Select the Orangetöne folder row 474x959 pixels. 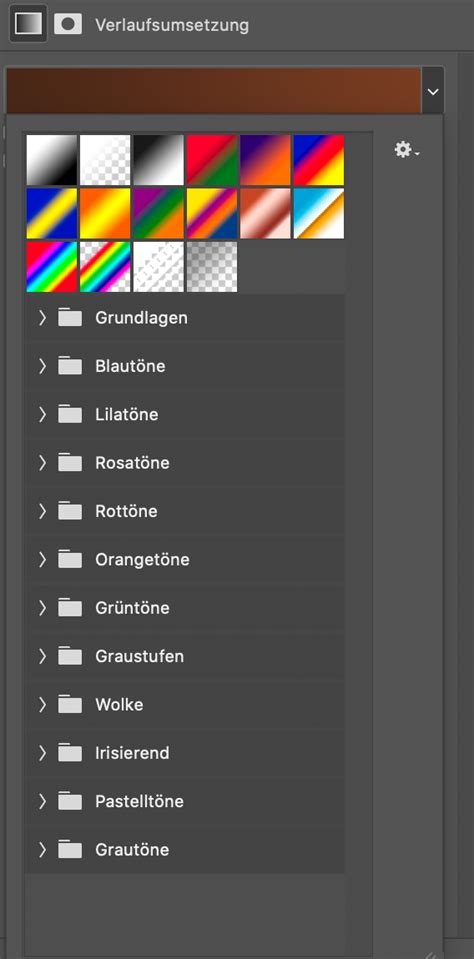tap(185, 560)
